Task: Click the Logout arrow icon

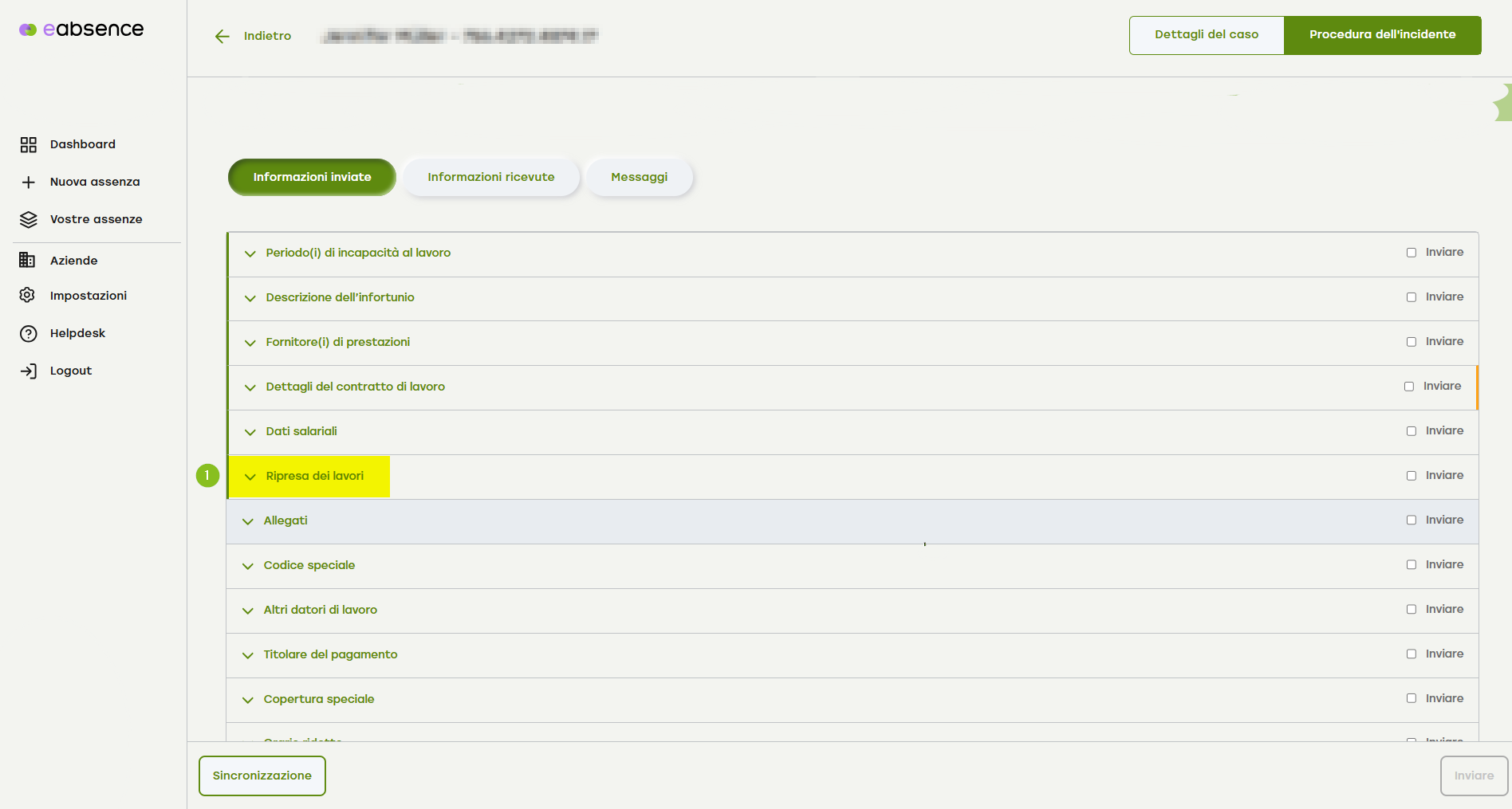Action: (x=29, y=371)
